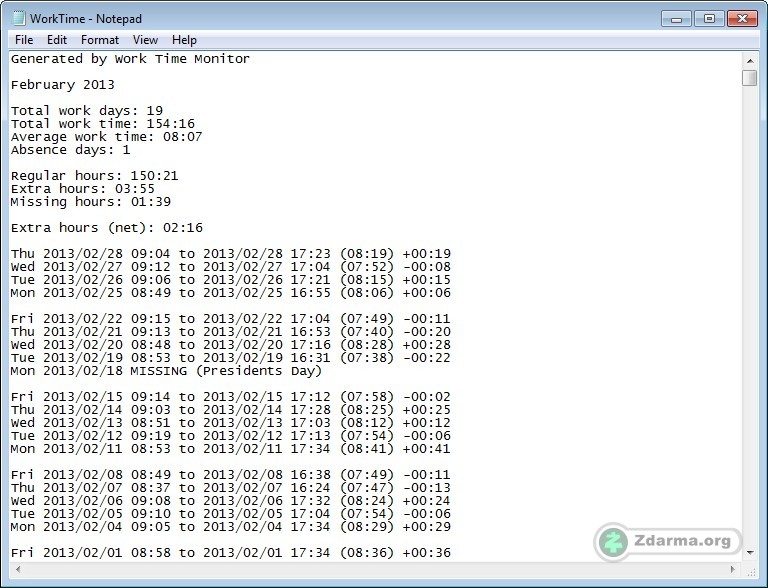This screenshot has height=588, width=768.
Task: Click the Fri 2013/02/01 entry line
Action: coord(231,553)
